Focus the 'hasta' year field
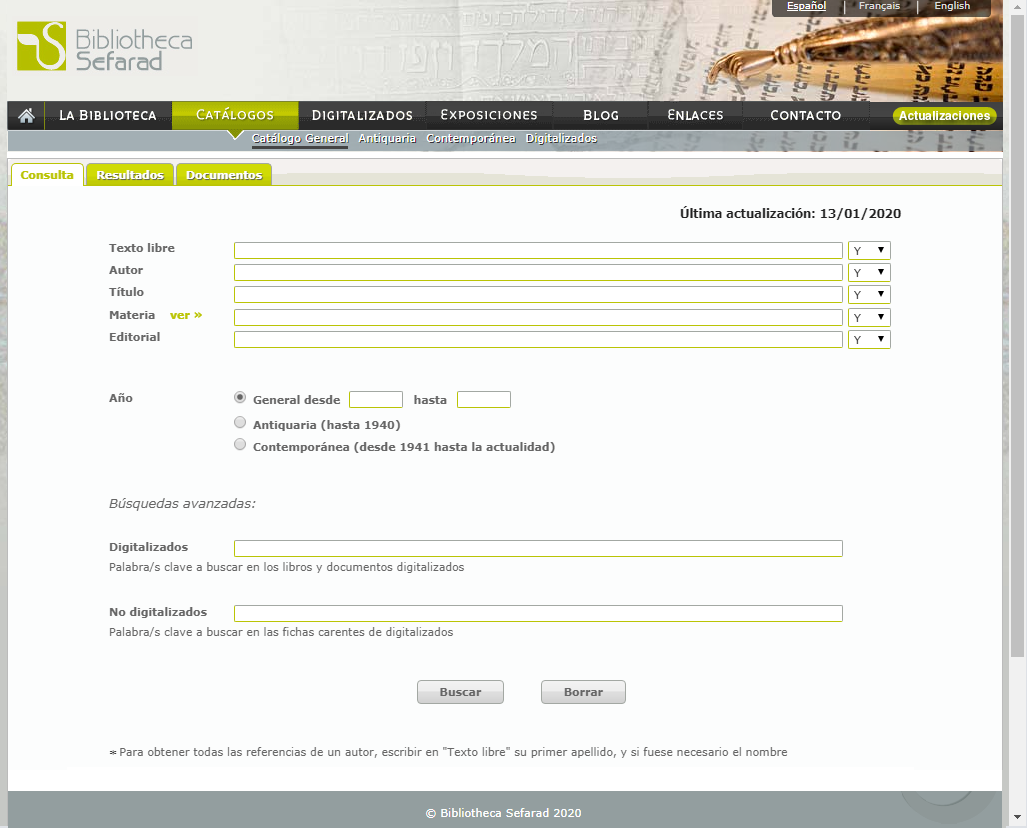The width and height of the screenshot is (1027, 828). coord(483,400)
